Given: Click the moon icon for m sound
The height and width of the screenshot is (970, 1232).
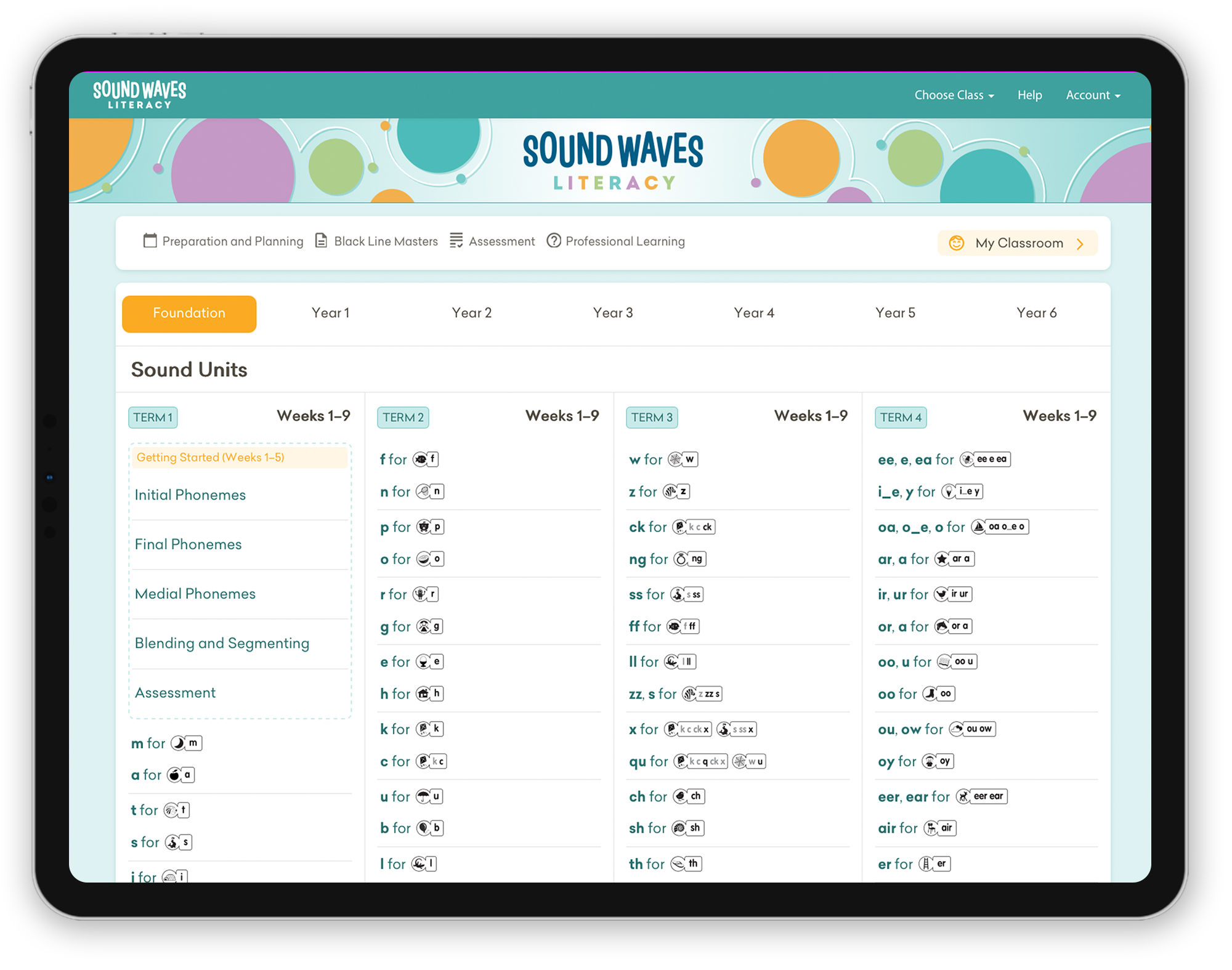Looking at the screenshot, I should pos(178,743).
